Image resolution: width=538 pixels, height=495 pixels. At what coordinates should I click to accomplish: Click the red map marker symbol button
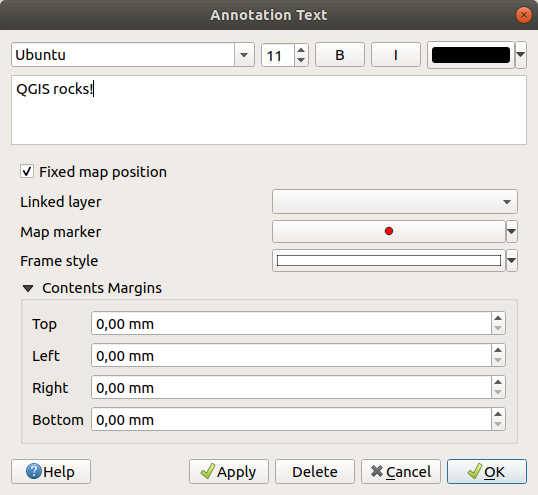[x=389, y=232]
